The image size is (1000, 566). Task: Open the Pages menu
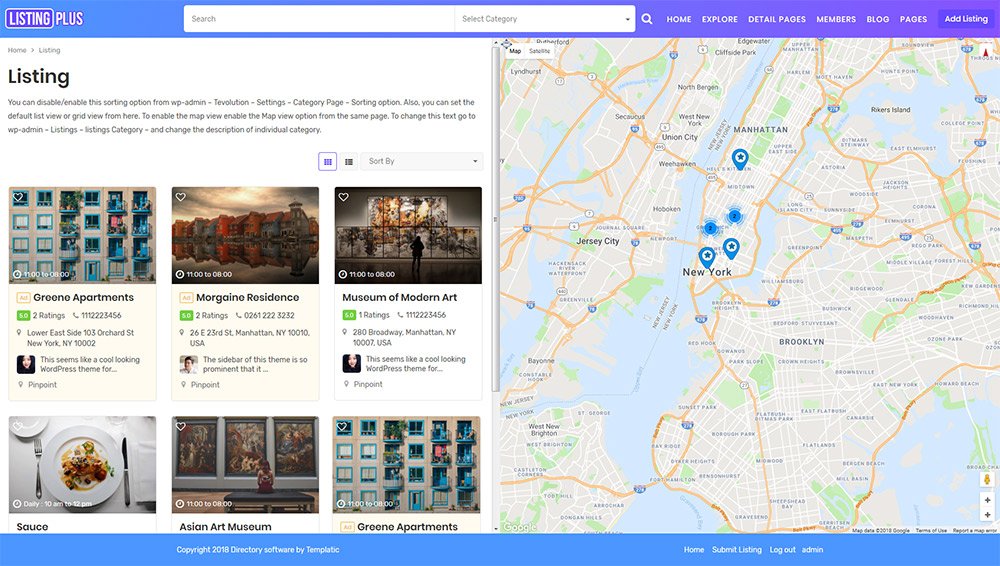[x=913, y=19]
